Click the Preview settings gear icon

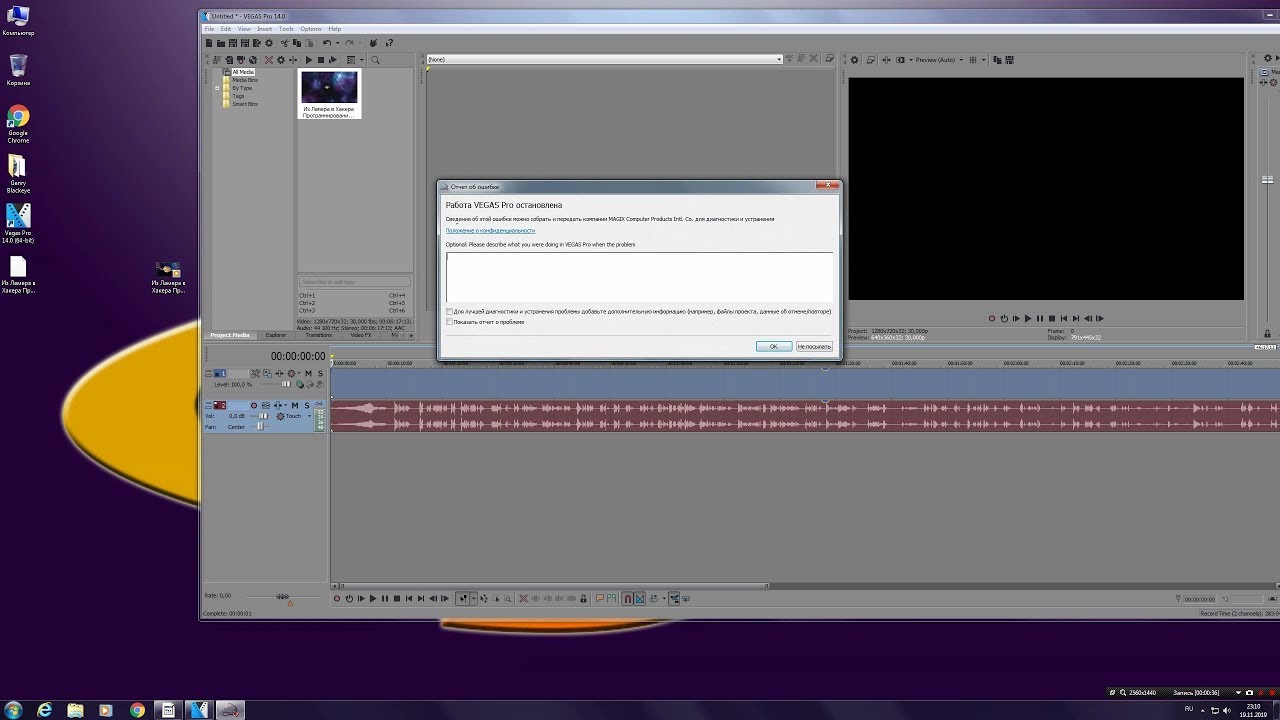coord(854,60)
